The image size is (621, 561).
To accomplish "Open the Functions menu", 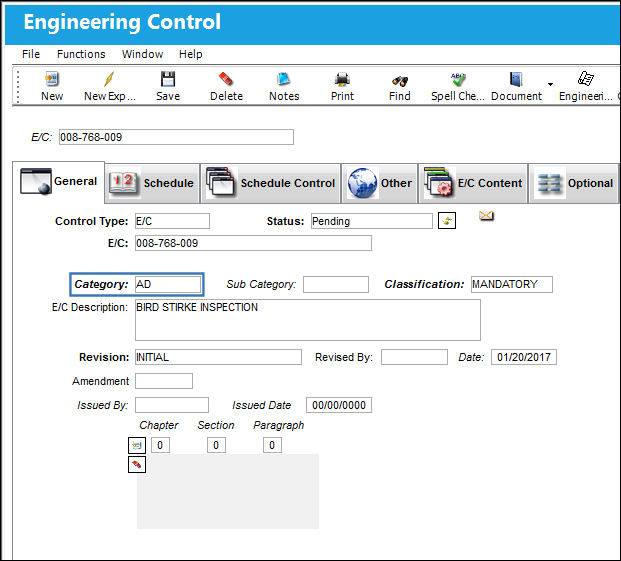I will click(81, 54).
